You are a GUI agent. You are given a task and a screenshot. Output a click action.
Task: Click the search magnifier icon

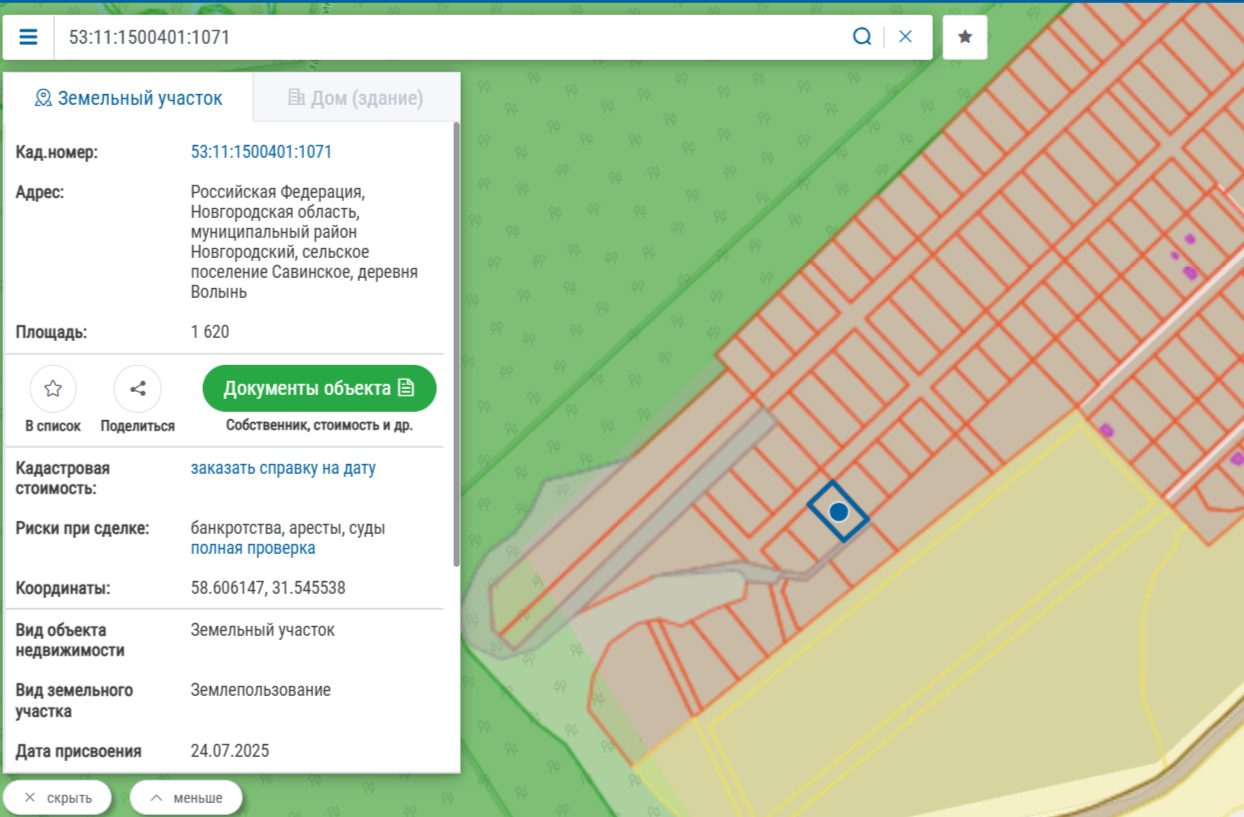[x=862, y=37]
